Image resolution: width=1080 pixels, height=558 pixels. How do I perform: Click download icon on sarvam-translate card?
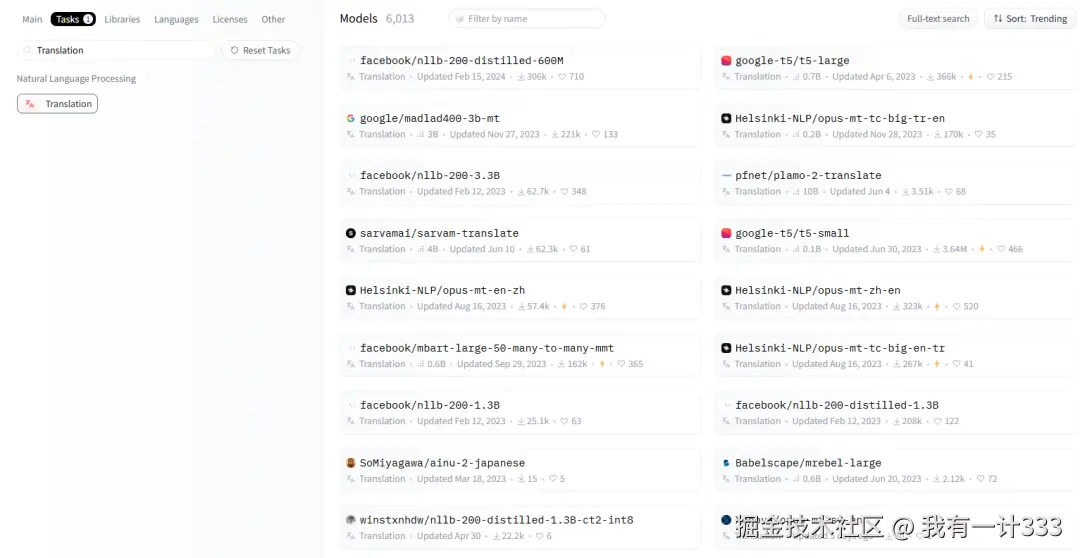[x=530, y=249]
